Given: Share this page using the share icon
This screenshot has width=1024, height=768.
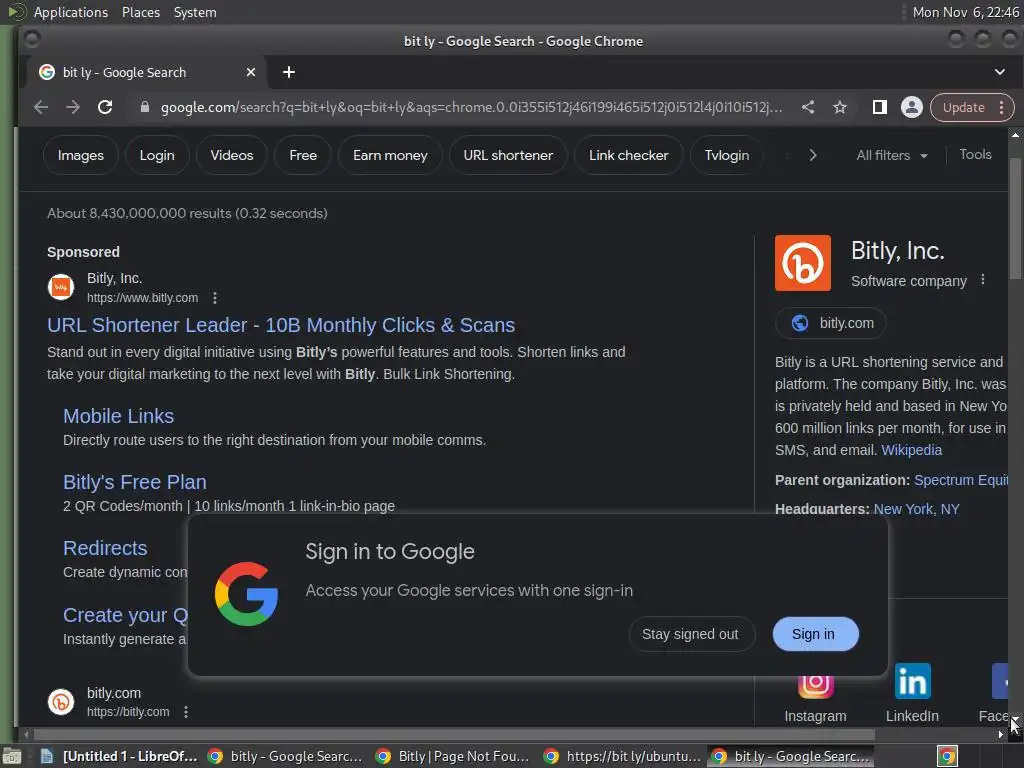Looking at the screenshot, I should click(808, 107).
